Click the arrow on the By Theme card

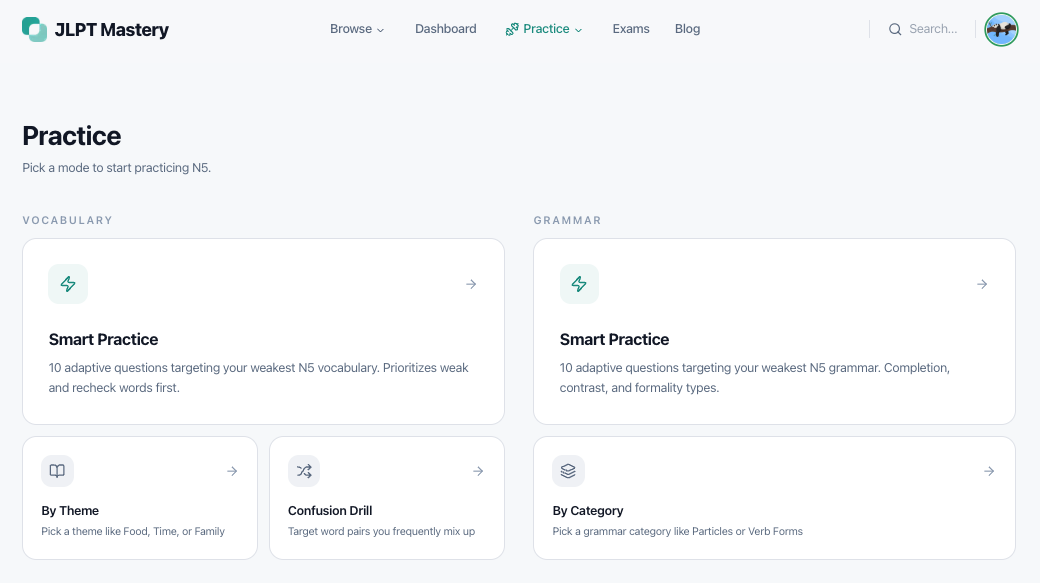tap(232, 471)
